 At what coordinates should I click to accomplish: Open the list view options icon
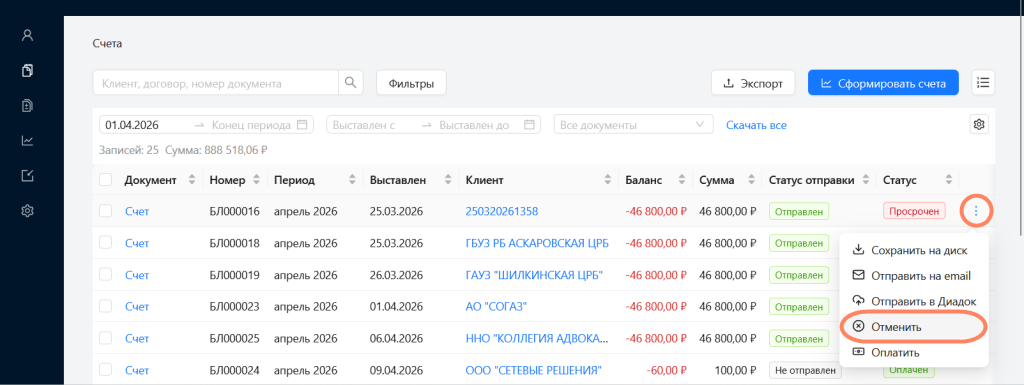coord(983,83)
